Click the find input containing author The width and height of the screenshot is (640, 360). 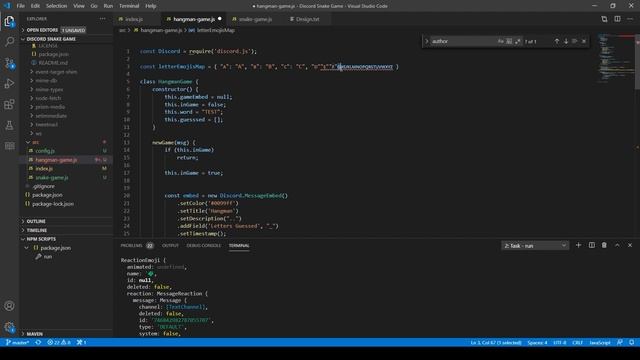tap(463, 41)
